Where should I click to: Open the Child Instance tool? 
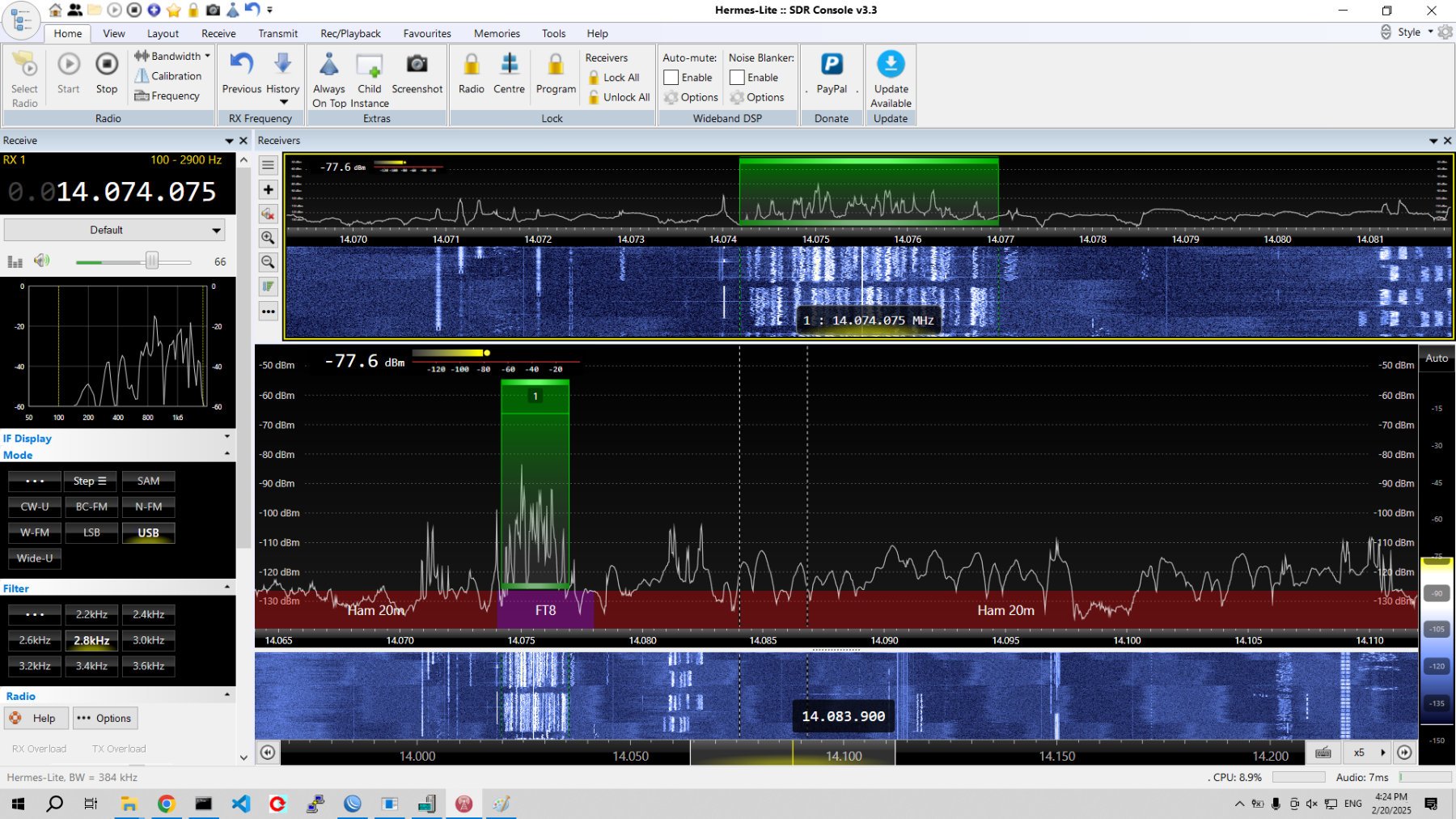click(x=369, y=65)
